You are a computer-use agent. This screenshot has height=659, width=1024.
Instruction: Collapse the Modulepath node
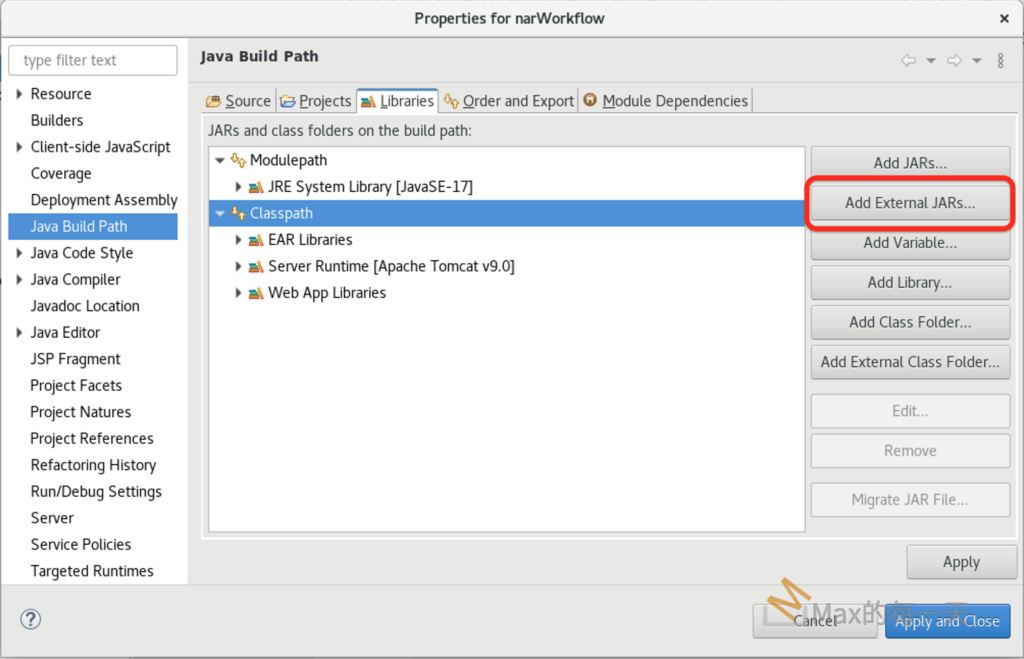click(x=220, y=160)
